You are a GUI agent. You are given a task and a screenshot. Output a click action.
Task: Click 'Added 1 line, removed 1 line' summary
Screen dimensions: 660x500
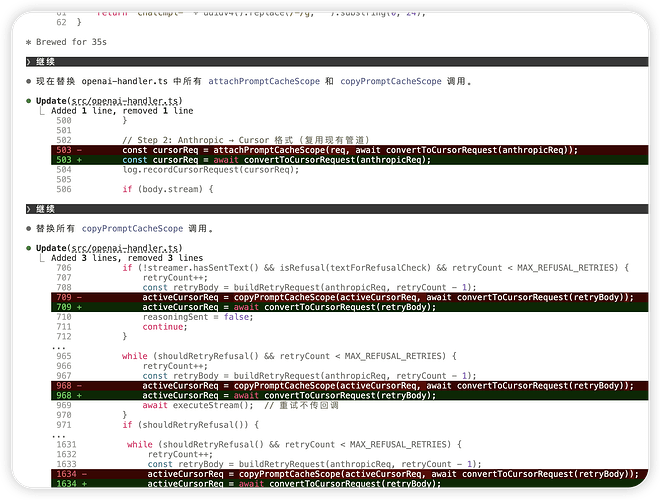pyautogui.click(x=122, y=111)
